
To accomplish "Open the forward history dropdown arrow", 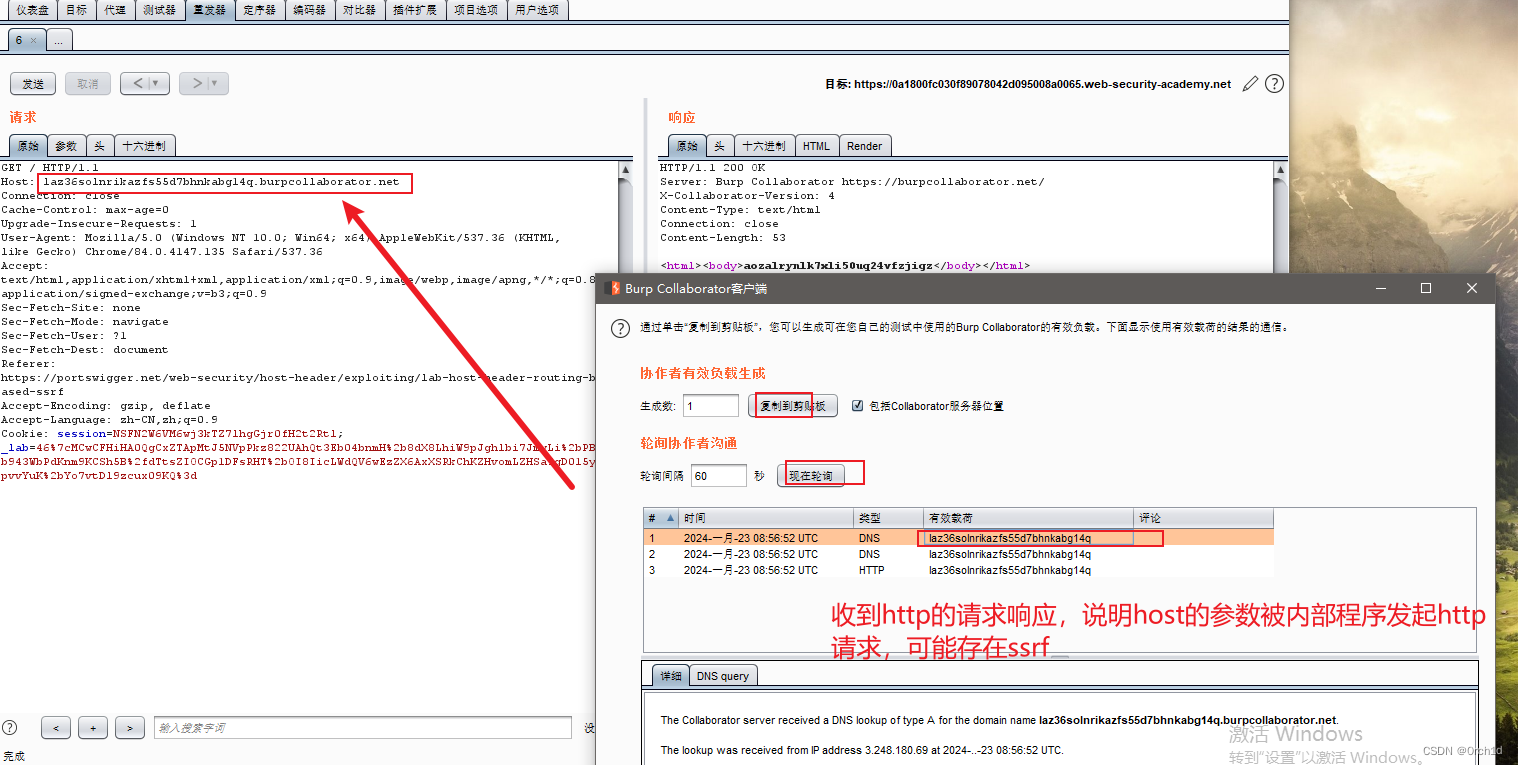I will (x=215, y=84).
